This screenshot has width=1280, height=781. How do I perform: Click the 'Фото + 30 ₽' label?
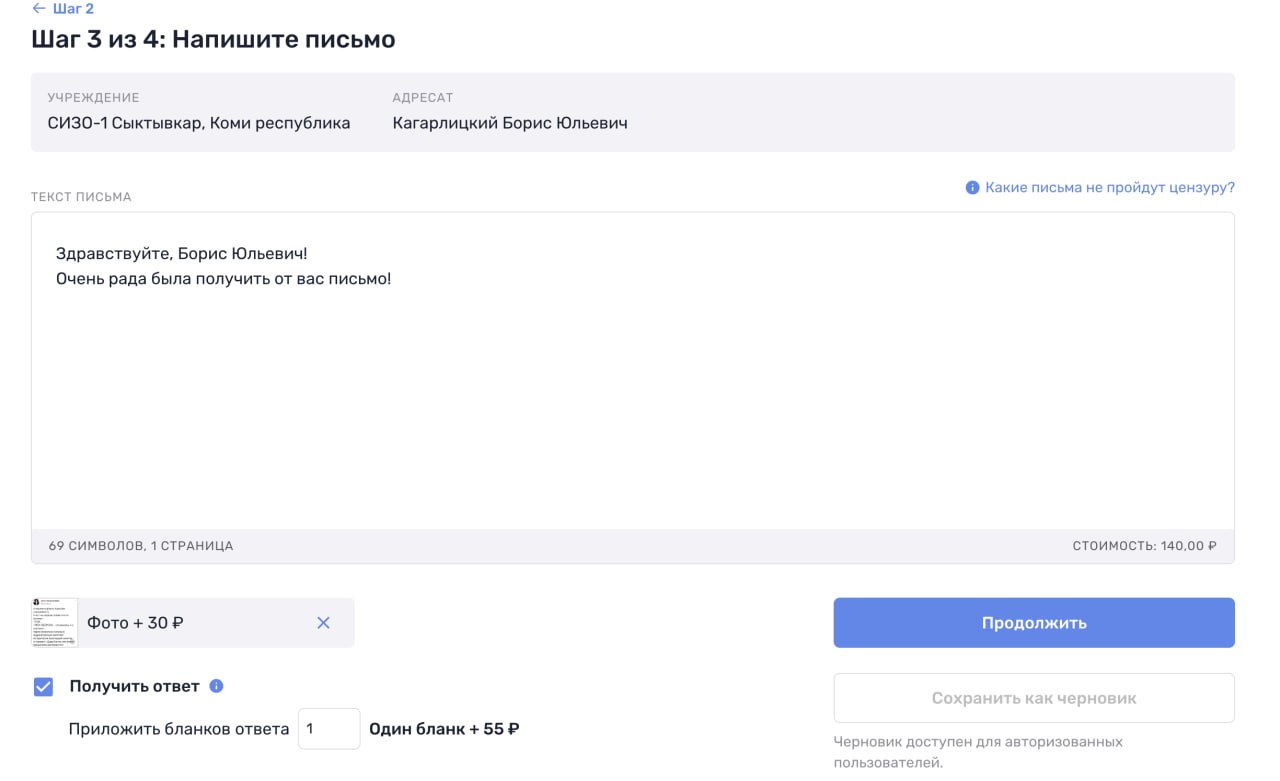point(135,623)
